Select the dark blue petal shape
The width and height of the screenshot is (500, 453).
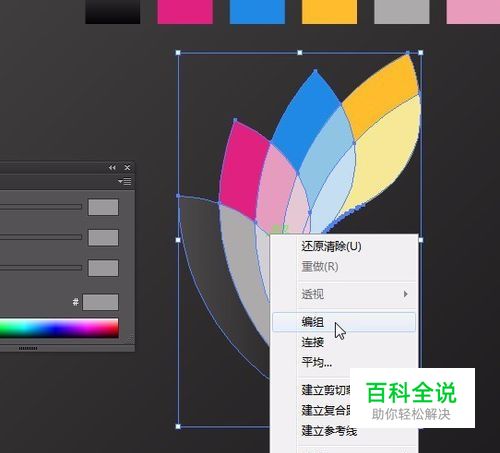pyautogui.click(x=303, y=120)
